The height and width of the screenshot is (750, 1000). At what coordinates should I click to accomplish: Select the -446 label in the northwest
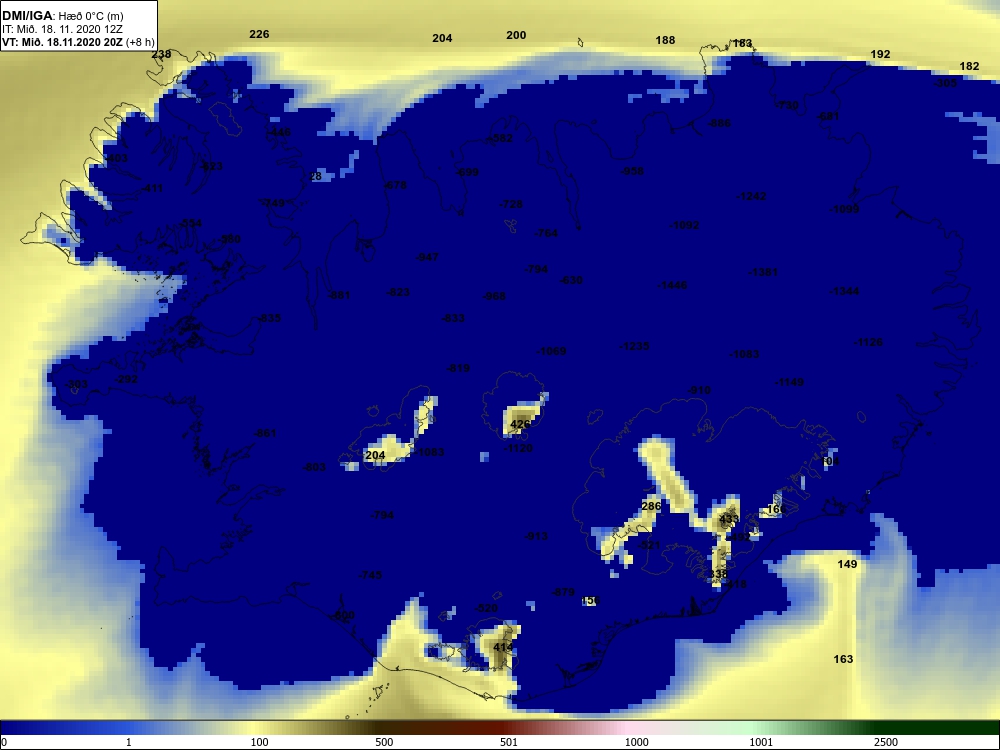click(279, 132)
